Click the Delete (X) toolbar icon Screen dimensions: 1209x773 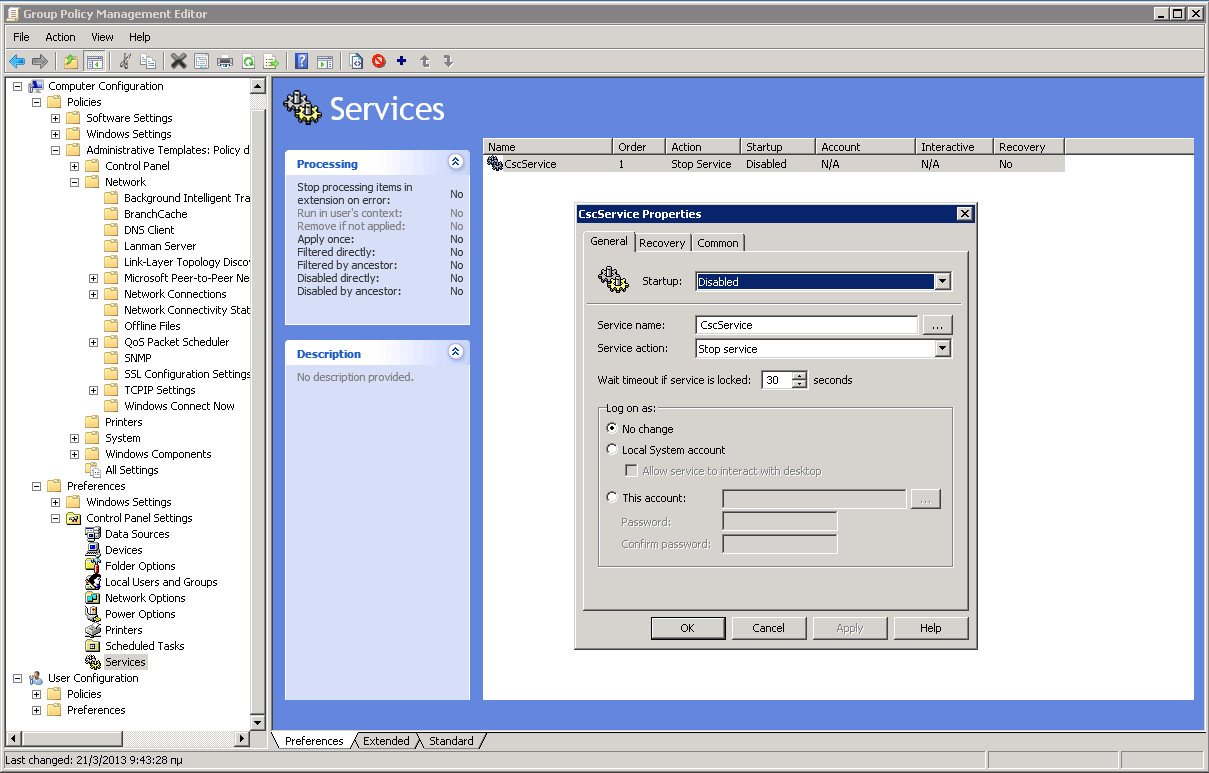(178, 61)
